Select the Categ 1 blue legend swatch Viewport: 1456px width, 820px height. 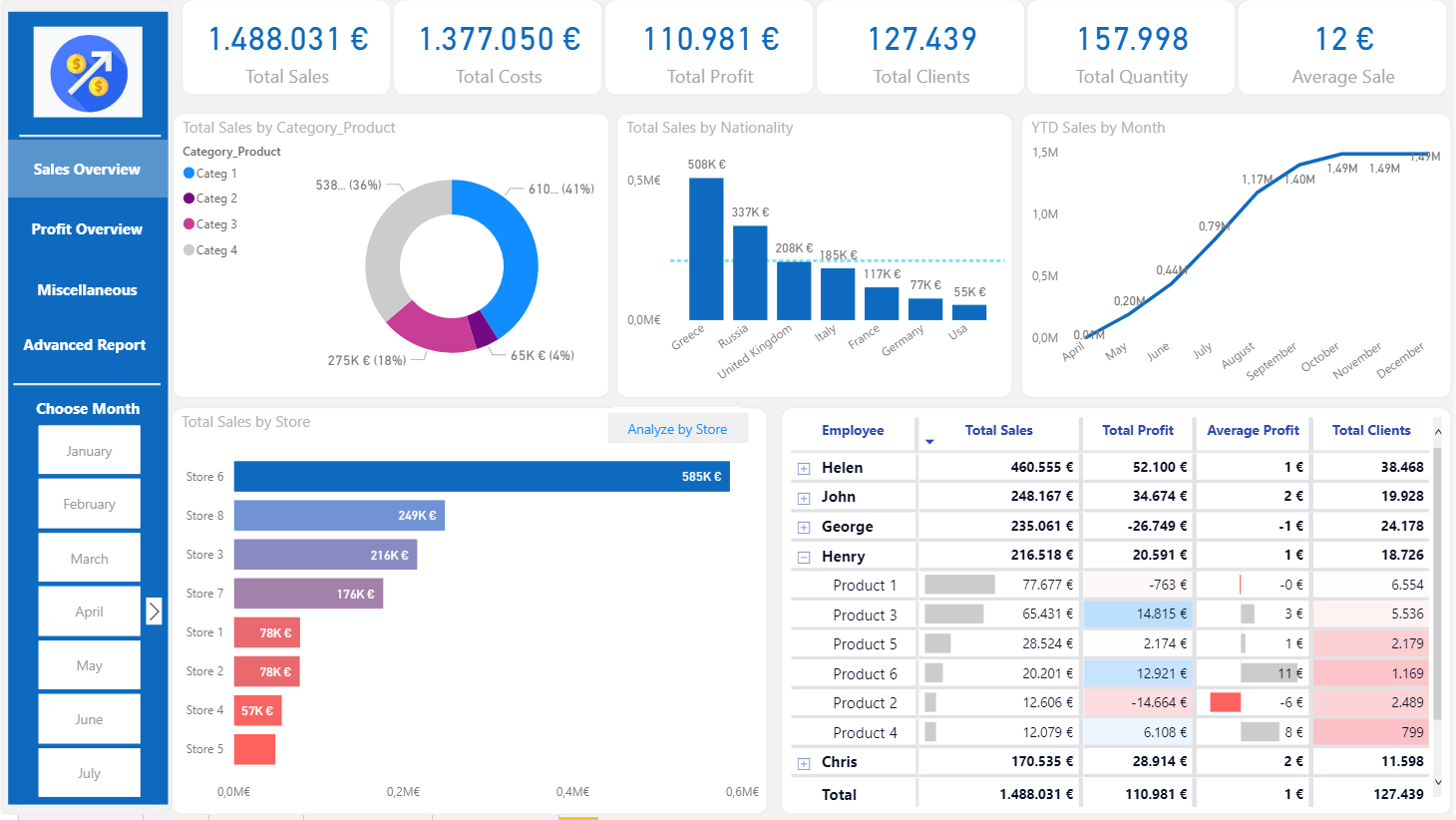click(189, 174)
